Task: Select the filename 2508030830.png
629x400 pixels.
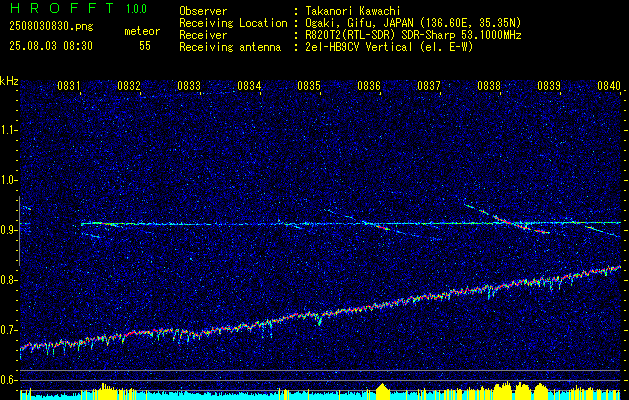Action: coord(51,27)
